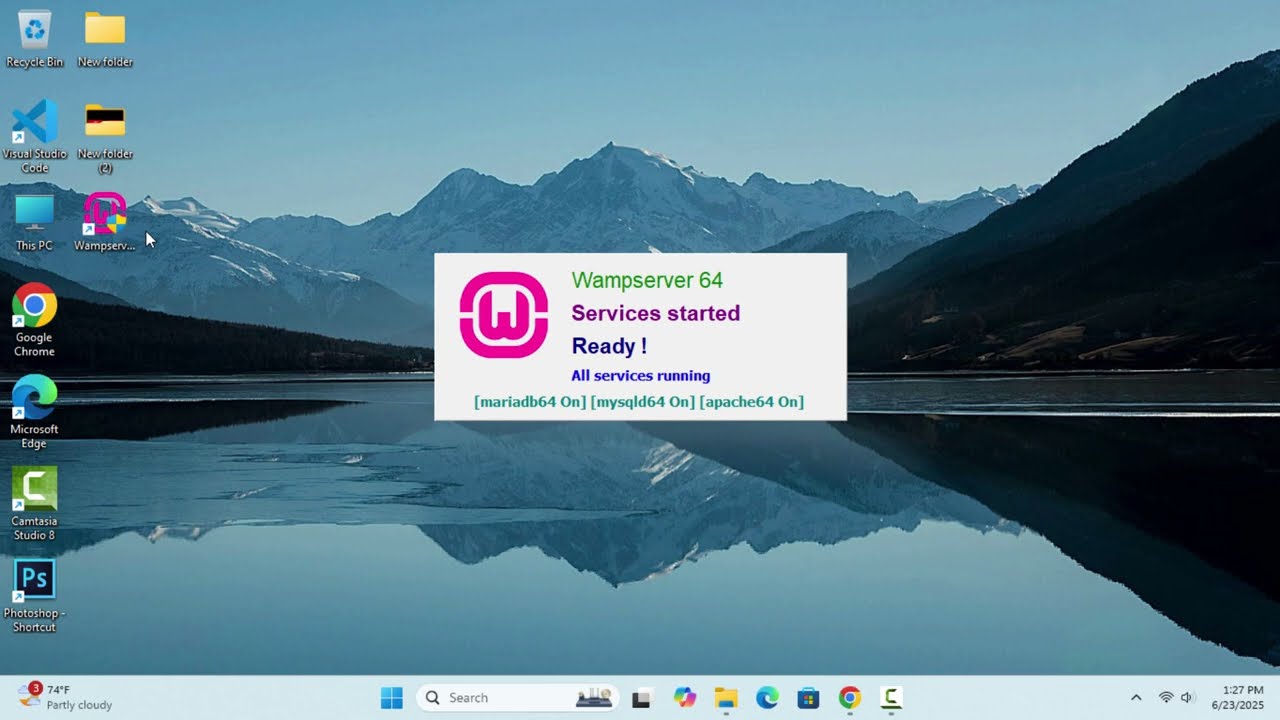Select the Google Chrome desktop shortcut

pos(34,320)
